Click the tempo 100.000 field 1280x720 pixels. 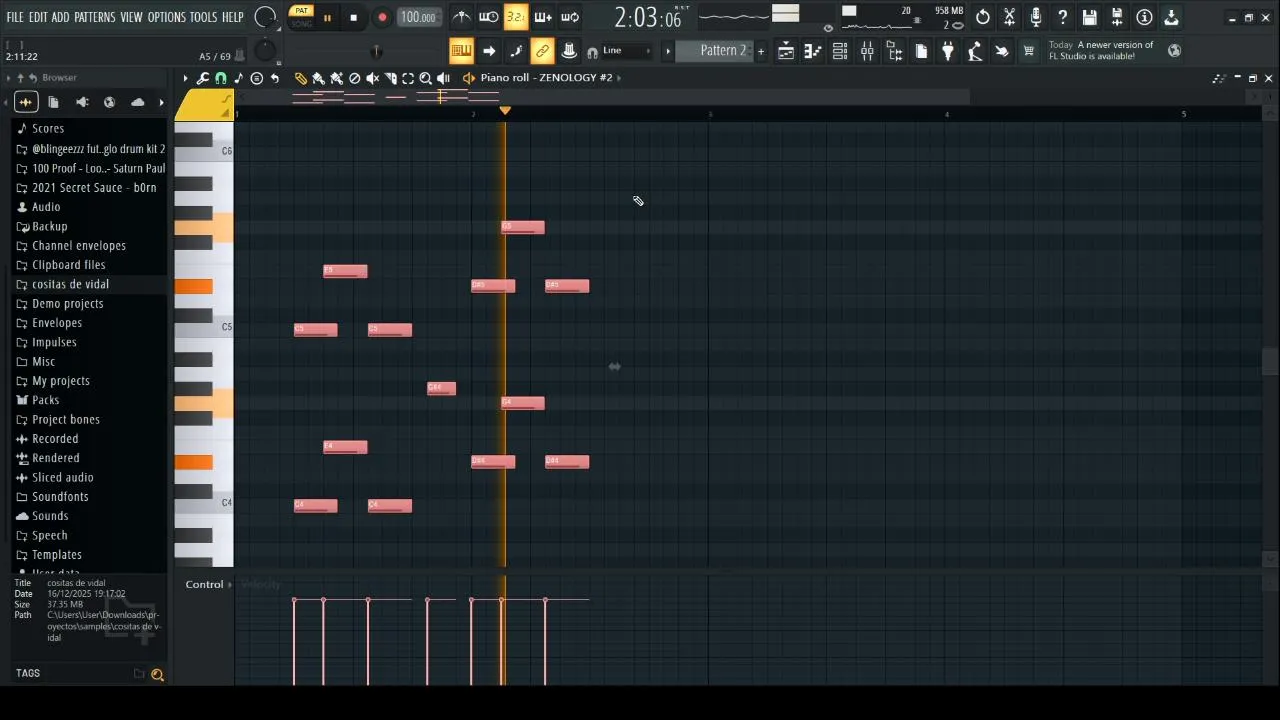[x=418, y=17]
